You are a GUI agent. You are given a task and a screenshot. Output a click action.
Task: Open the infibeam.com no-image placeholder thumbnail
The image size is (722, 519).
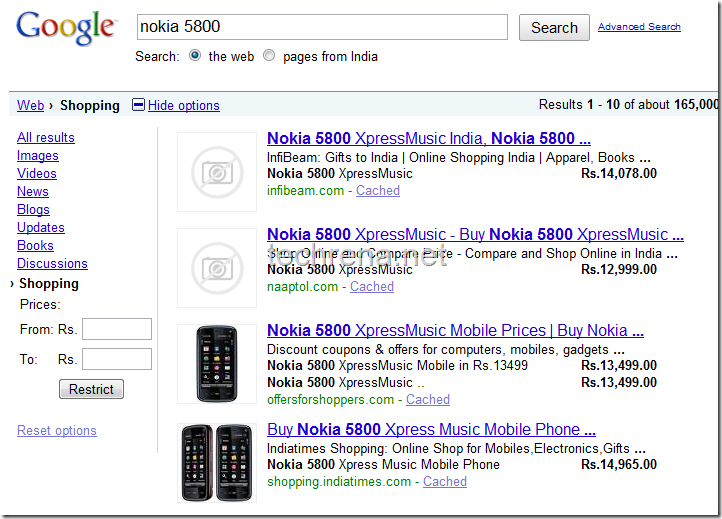pos(217,172)
